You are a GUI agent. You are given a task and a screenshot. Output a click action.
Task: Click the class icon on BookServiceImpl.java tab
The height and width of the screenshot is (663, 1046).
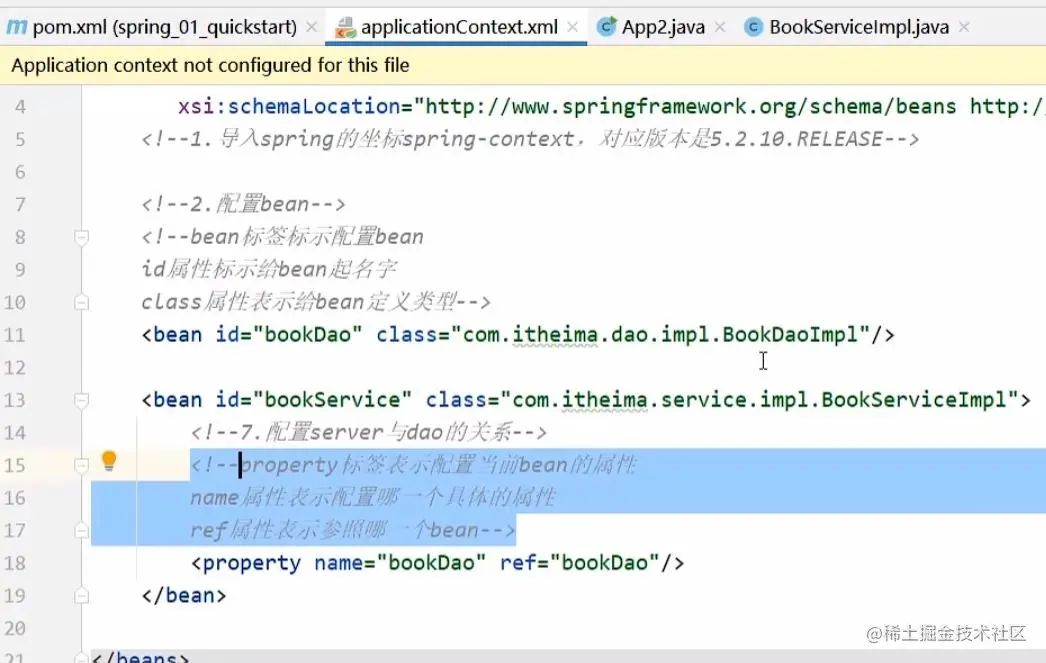[753, 27]
